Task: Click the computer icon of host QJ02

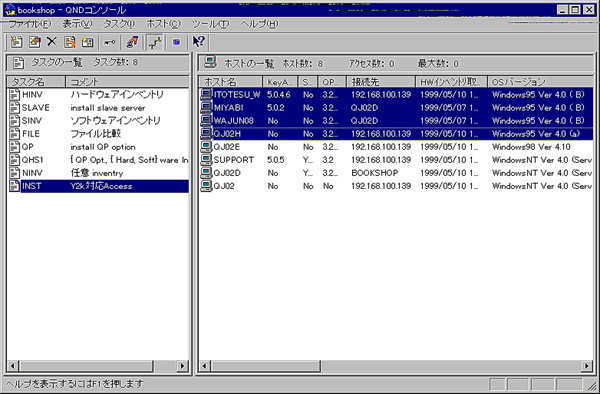Action: click(207, 186)
